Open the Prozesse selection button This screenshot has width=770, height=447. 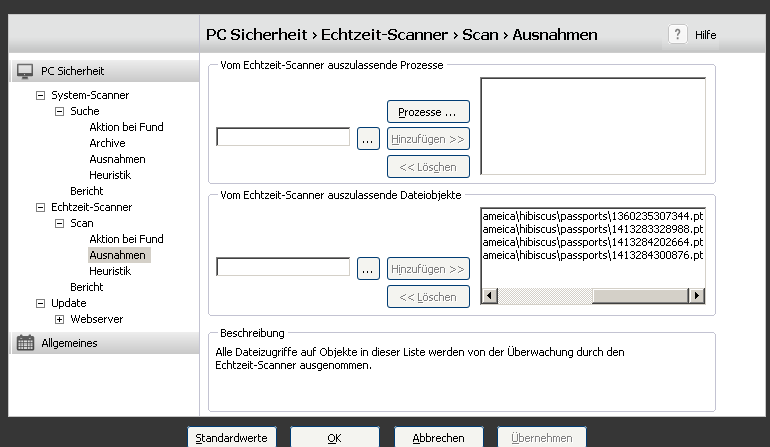(428, 112)
